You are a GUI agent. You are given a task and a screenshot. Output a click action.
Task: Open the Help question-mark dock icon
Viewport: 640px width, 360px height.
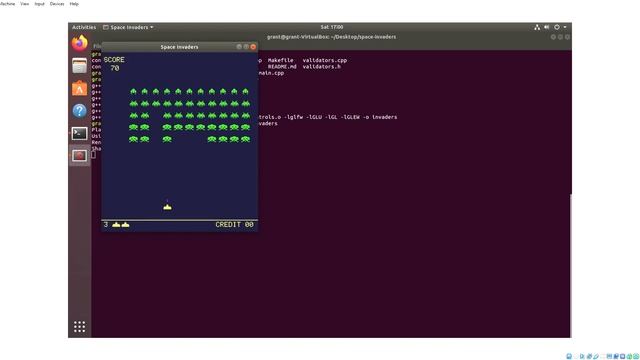(79, 111)
